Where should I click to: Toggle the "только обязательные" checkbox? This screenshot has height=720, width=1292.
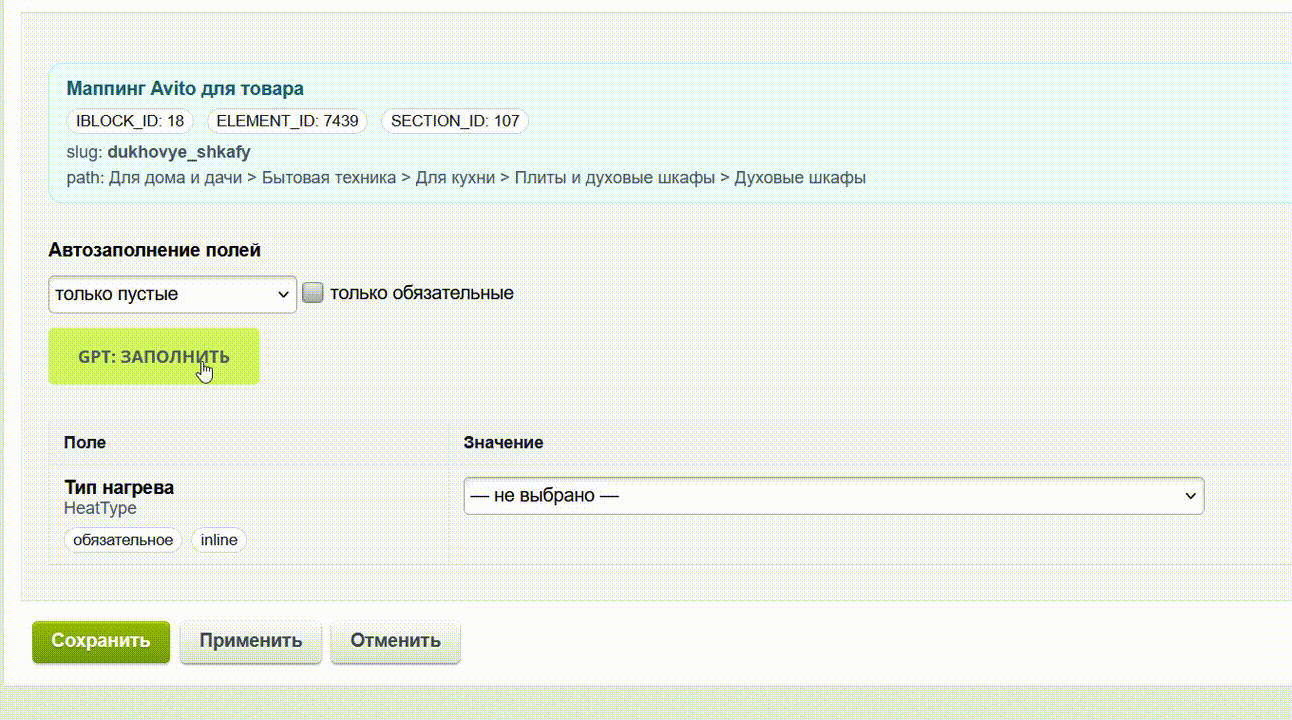(313, 293)
